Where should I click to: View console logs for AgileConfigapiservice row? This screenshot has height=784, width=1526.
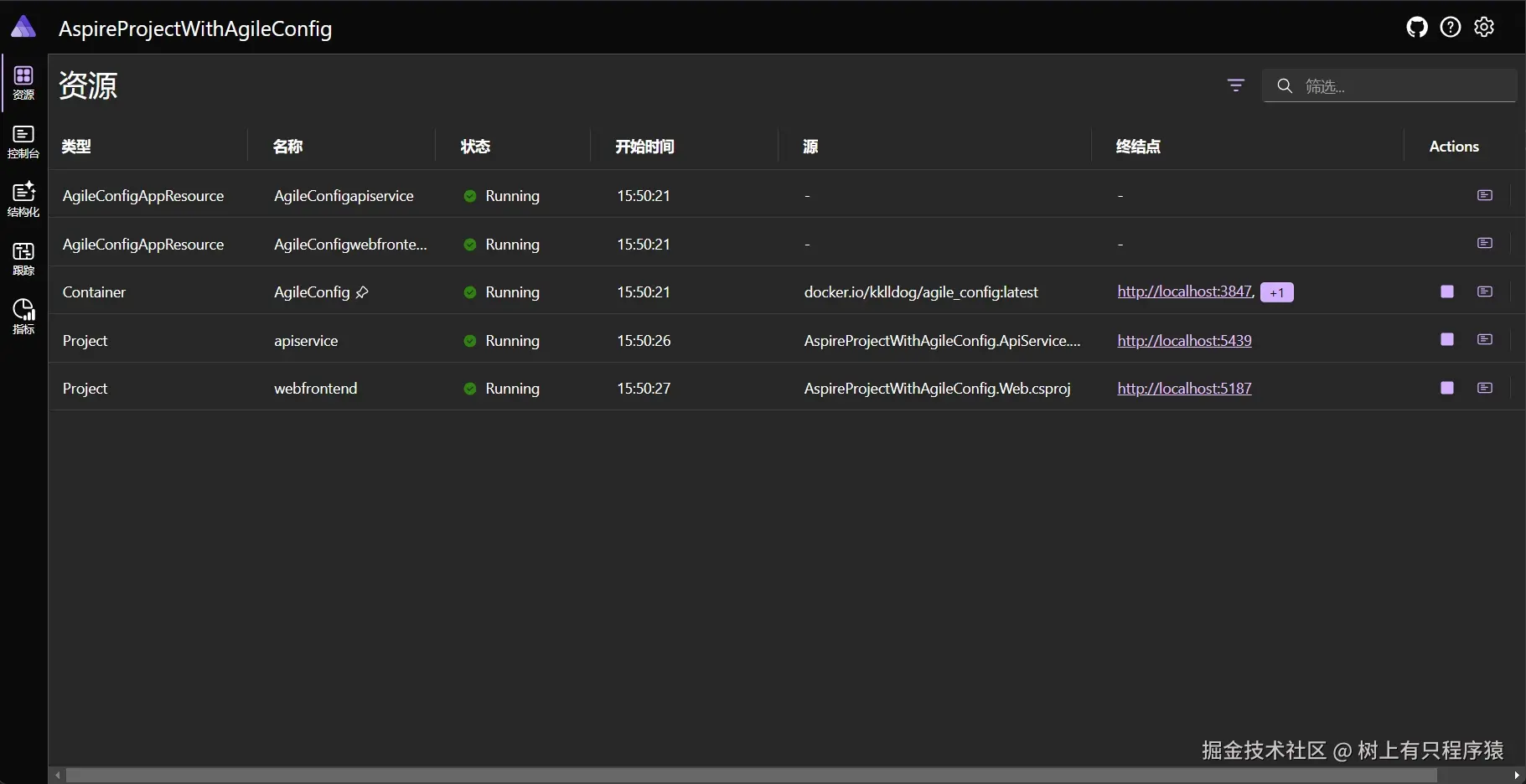click(x=1485, y=195)
